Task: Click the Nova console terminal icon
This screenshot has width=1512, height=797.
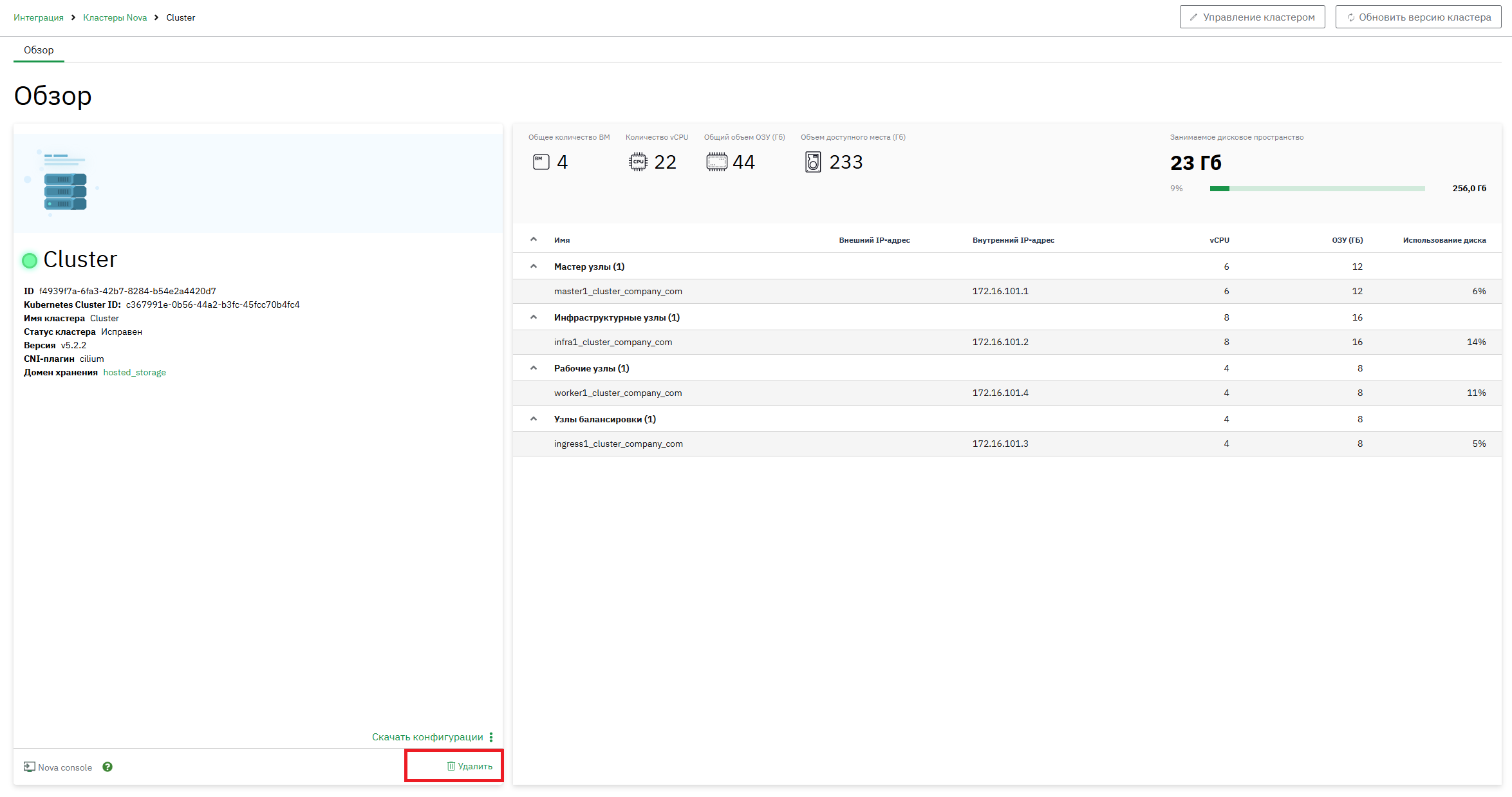Action: (30, 767)
